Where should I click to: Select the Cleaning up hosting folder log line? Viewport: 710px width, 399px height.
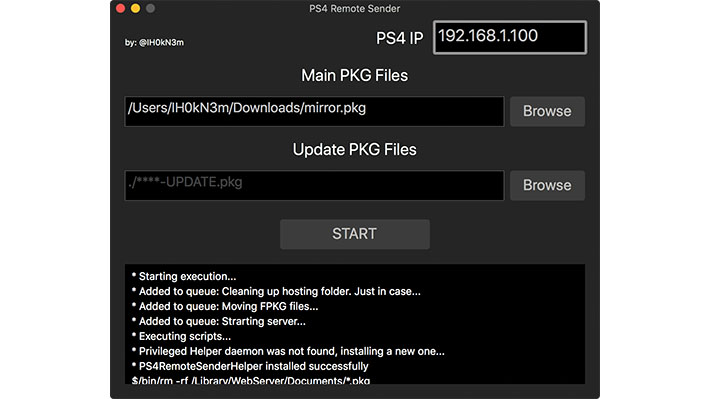(276, 291)
